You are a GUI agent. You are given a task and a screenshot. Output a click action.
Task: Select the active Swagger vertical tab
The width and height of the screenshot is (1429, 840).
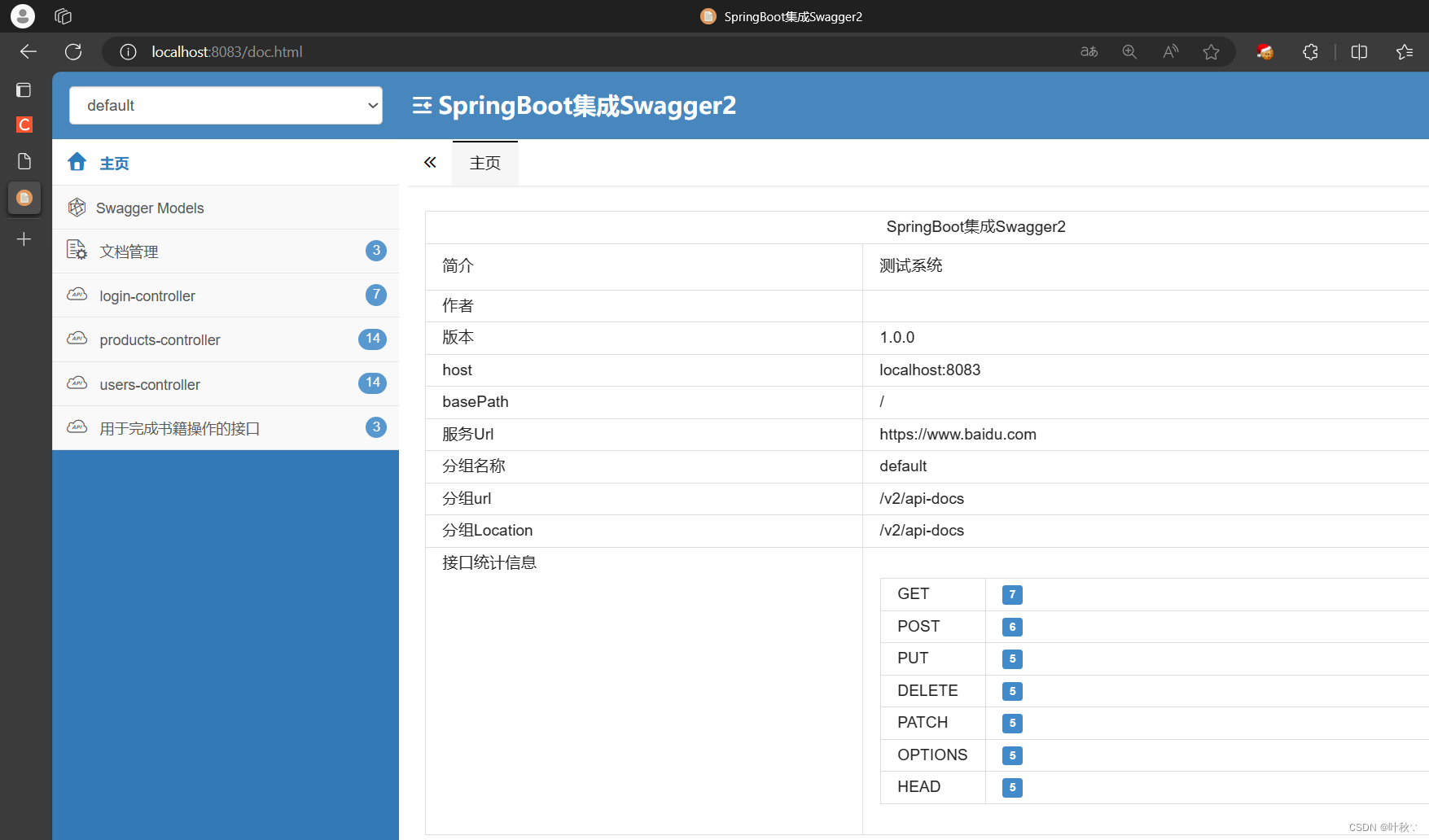coord(24,198)
